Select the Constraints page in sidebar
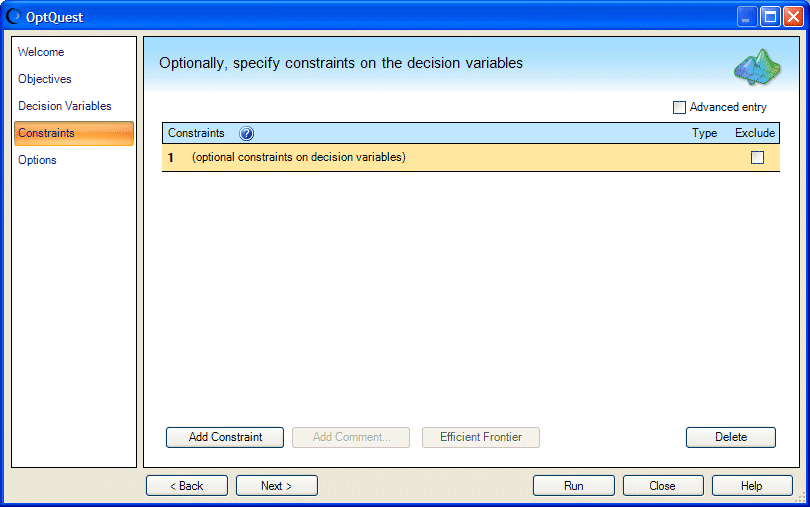This screenshot has width=810, height=507. (x=74, y=133)
